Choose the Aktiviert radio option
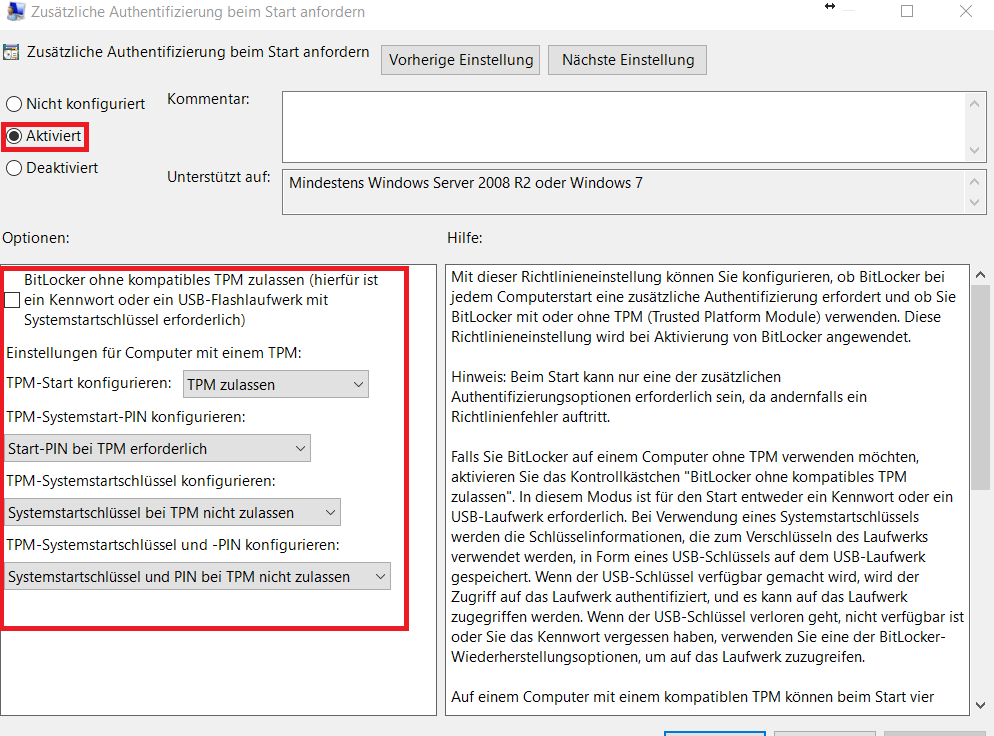Image resolution: width=994 pixels, height=736 pixels. click(x=14, y=135)
